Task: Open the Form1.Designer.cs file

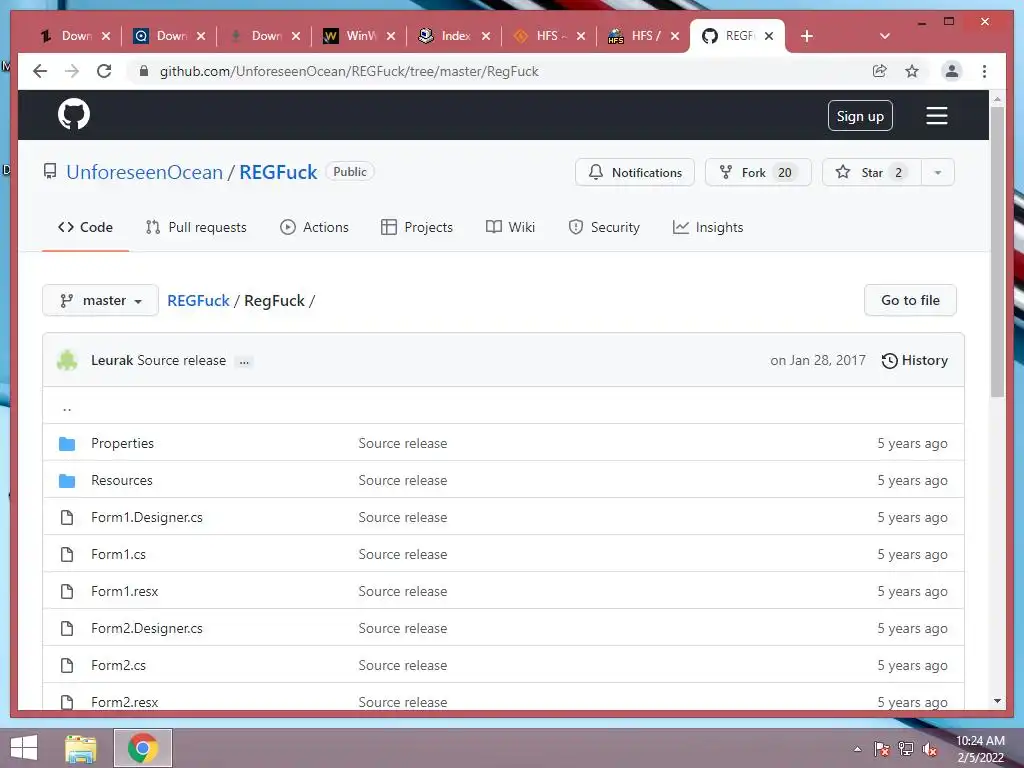Action: click(147, 518)
